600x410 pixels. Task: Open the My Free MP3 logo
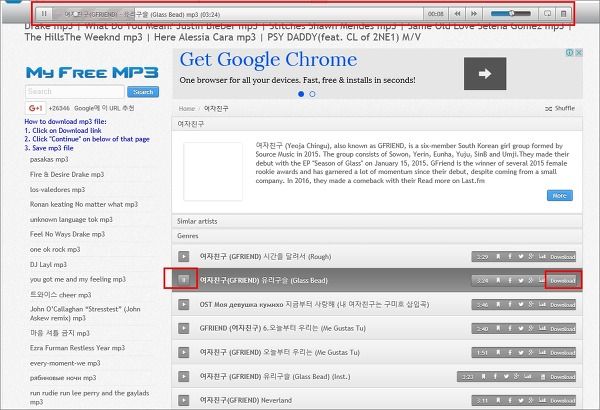(x=92, y=72)
